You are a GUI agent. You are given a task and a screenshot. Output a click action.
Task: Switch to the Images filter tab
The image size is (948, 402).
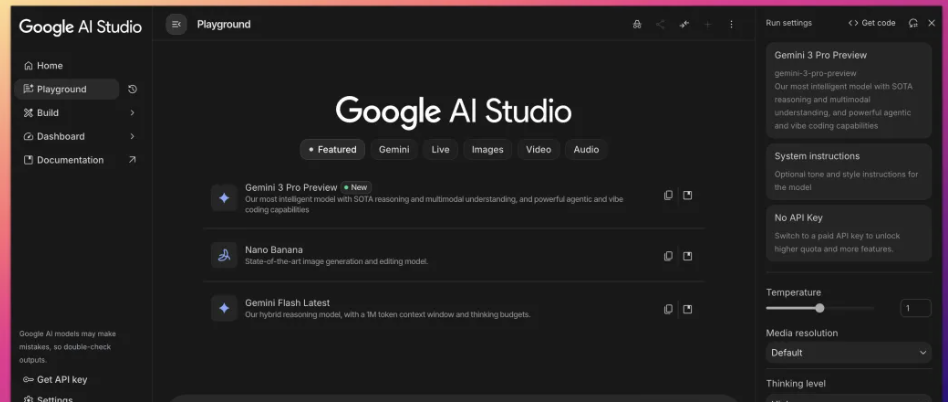click(487, 149)
